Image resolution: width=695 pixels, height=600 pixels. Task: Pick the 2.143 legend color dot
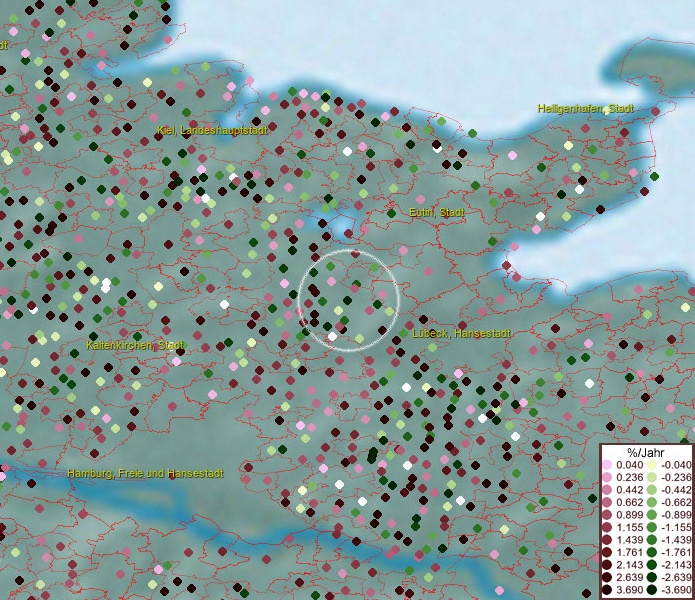(607, 565)
